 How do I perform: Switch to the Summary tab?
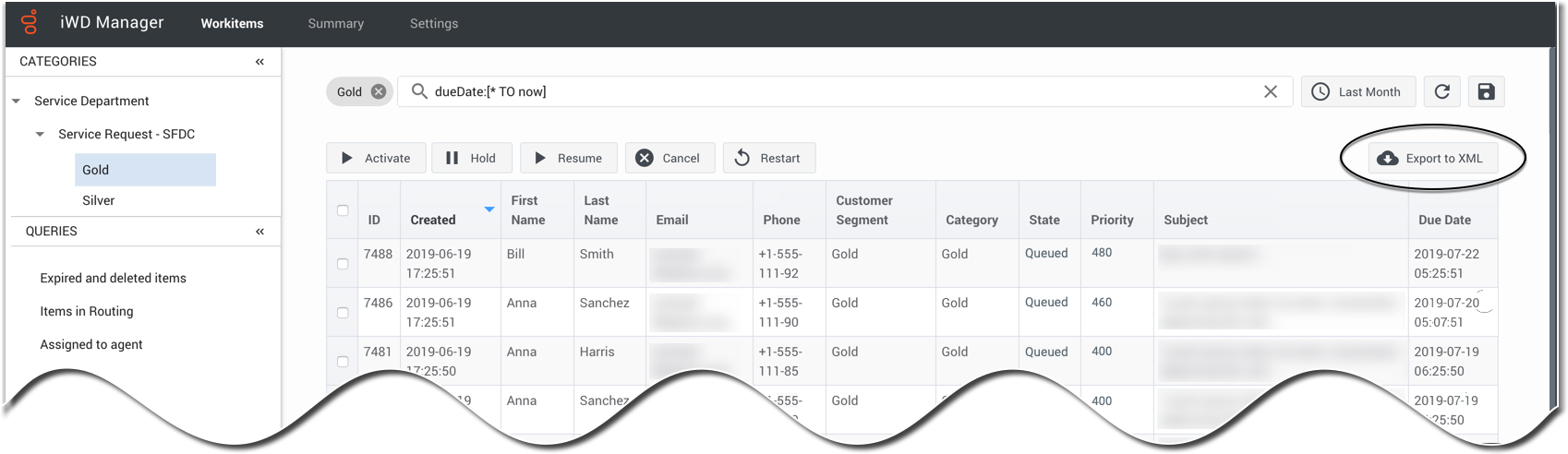(x=335, y=24)
